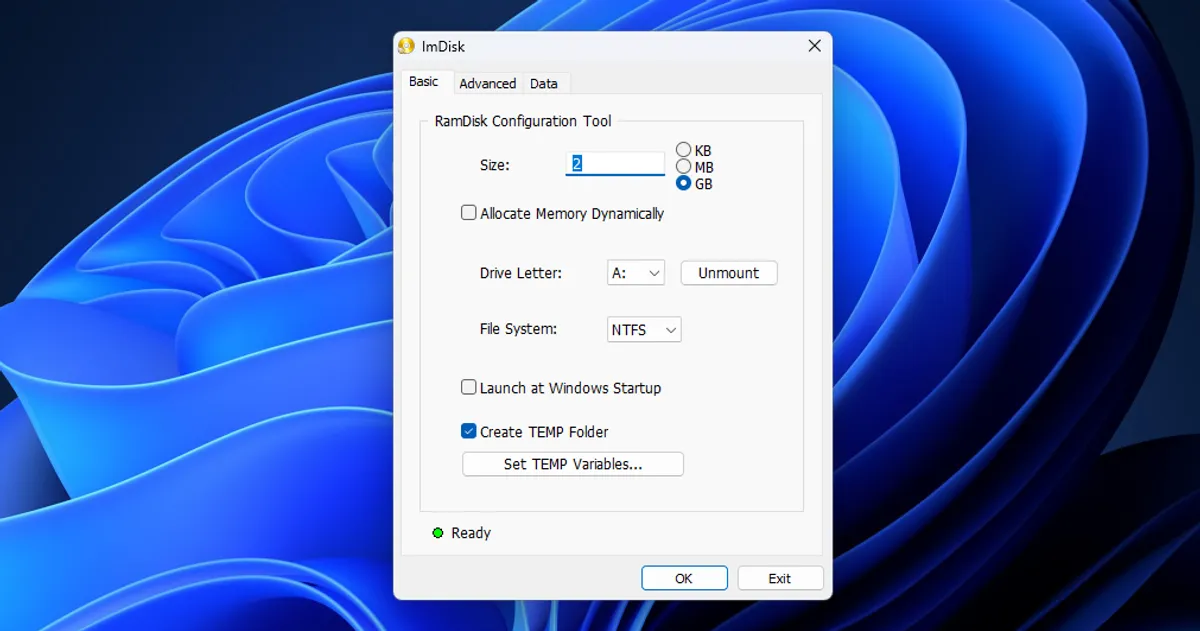This screenshot has width=1200, height=631.
Task: Uncheck Create TEMP Folder
Action: click(x=468, y=431)
